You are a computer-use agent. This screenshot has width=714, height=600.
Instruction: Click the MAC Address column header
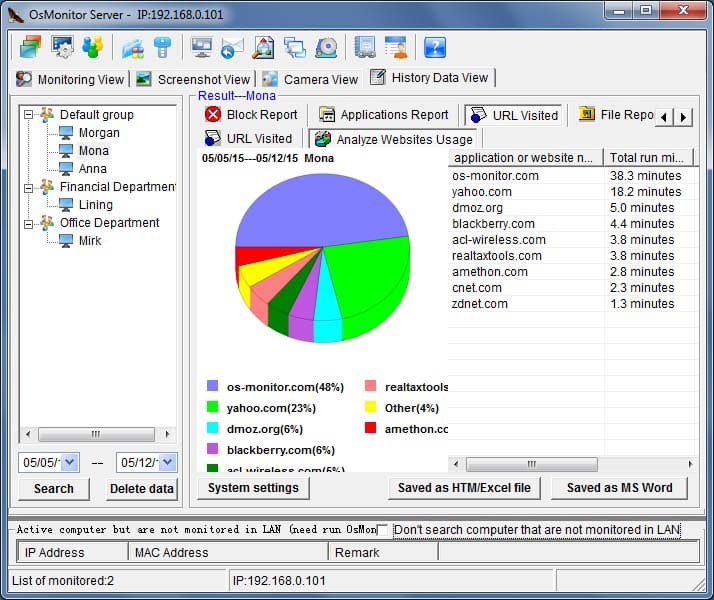point(228,552)
